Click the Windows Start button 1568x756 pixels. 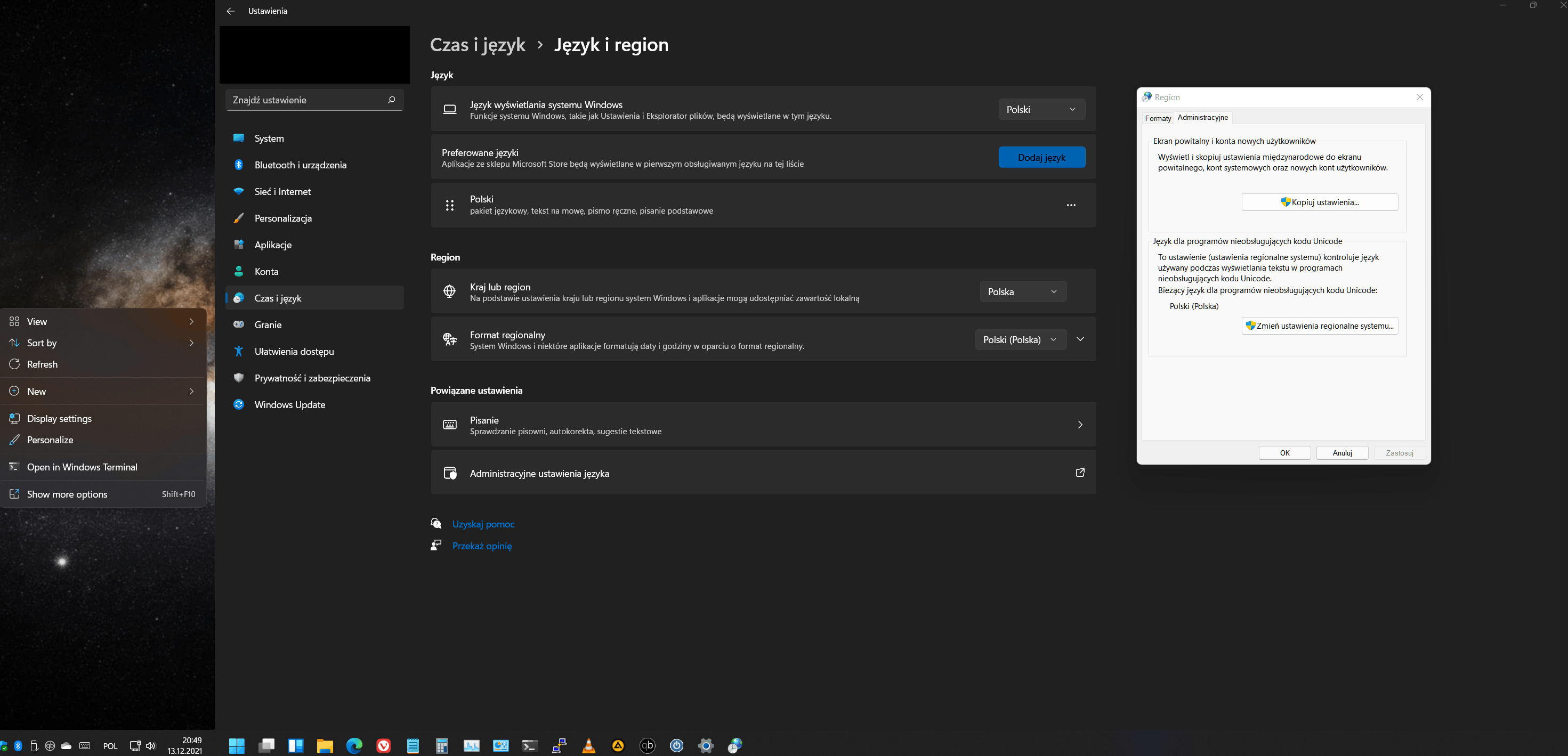(237, 745)
